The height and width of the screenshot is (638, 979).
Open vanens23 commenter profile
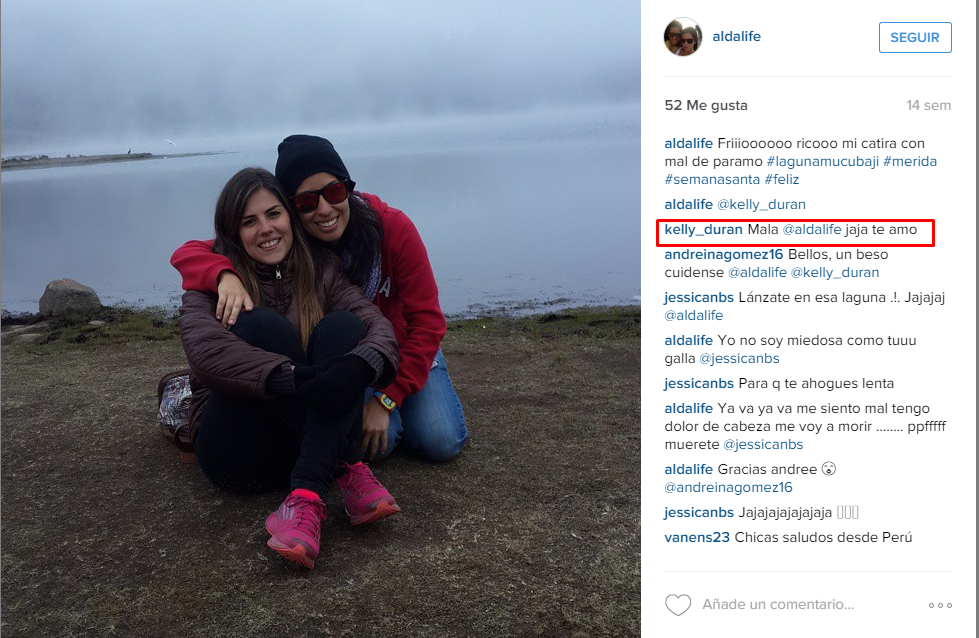pos(697,537)
